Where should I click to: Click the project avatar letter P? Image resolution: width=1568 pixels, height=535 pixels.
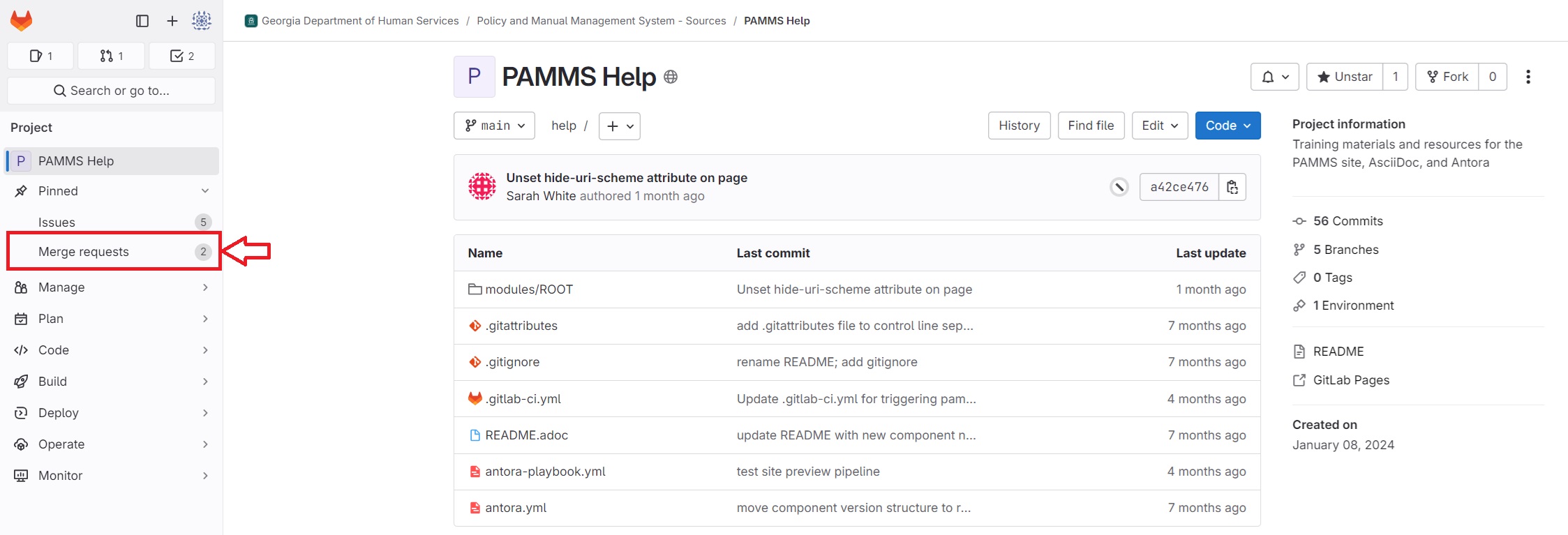(475, 77)
